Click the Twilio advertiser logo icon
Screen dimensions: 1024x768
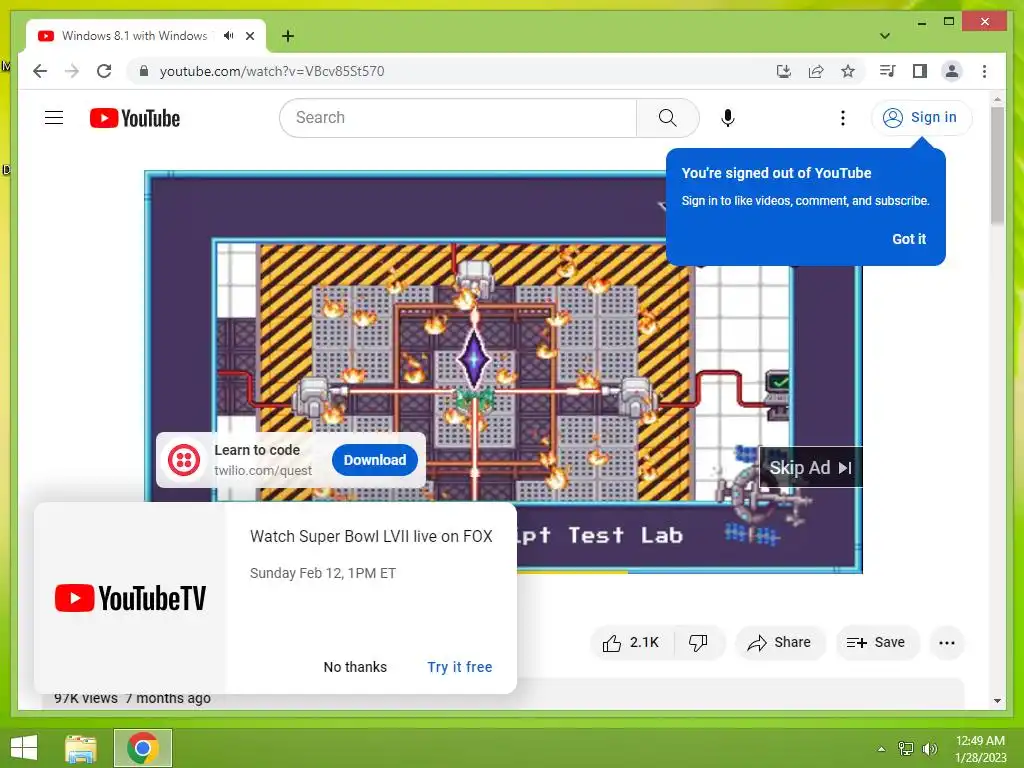[x=184, y=460]
